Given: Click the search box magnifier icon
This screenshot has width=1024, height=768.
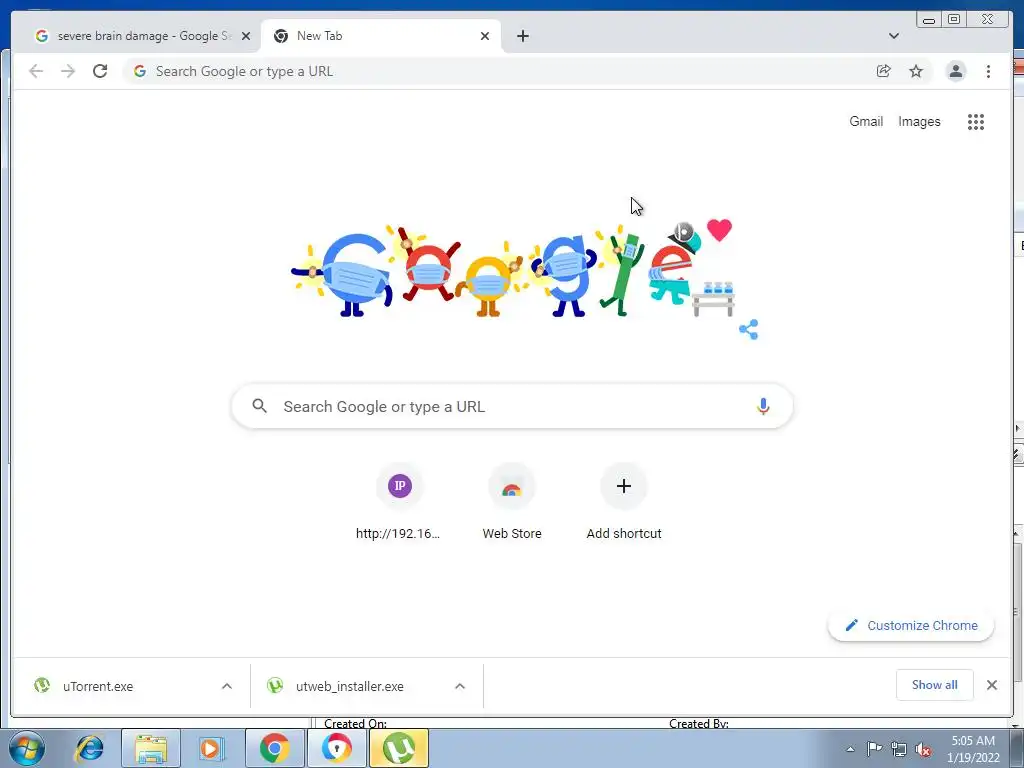Looking at the screenshot, I should tap(259, 406).
